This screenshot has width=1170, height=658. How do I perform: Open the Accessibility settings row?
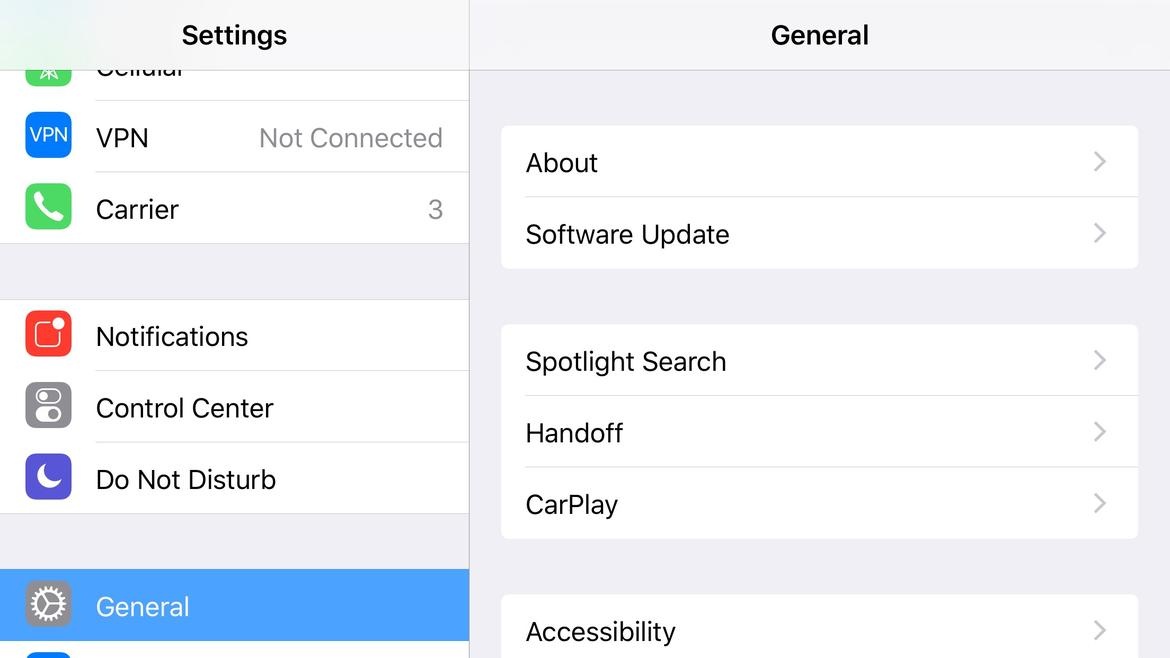601,631
